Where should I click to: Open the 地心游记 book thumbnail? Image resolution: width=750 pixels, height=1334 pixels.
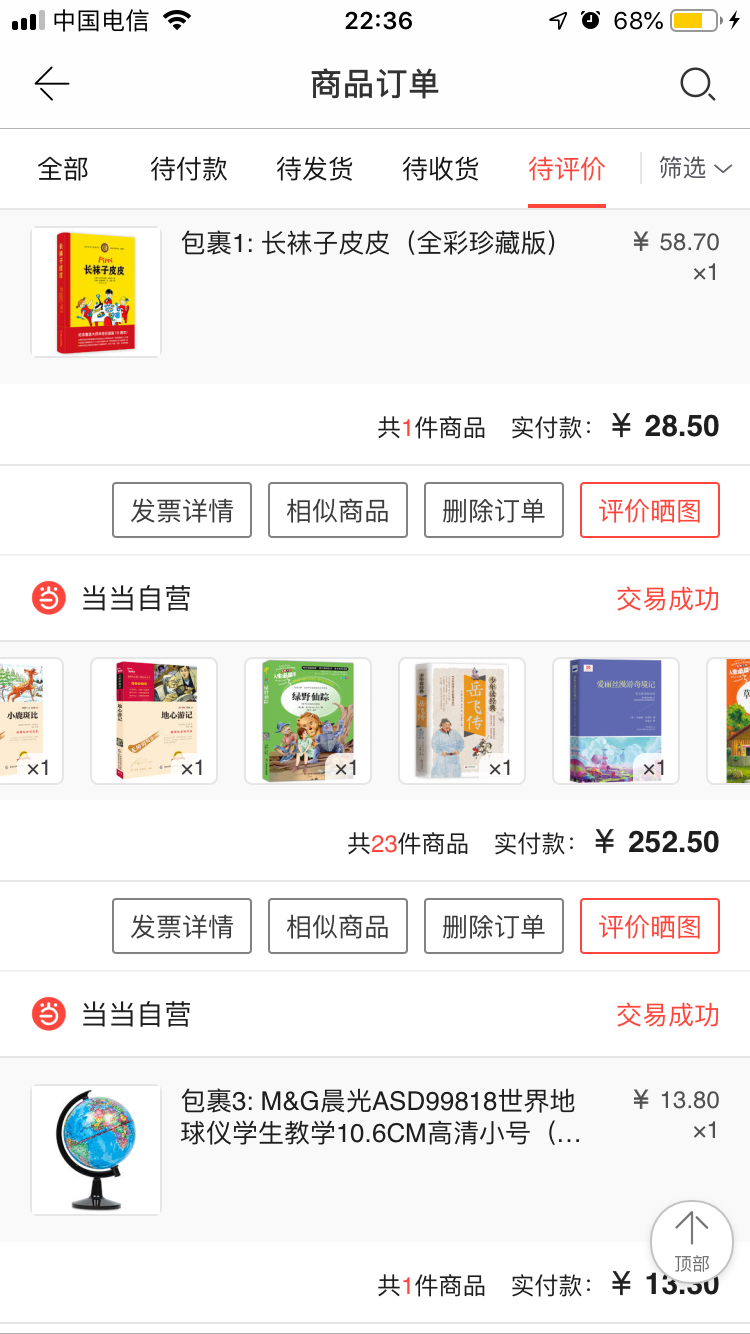click(154, 720)
